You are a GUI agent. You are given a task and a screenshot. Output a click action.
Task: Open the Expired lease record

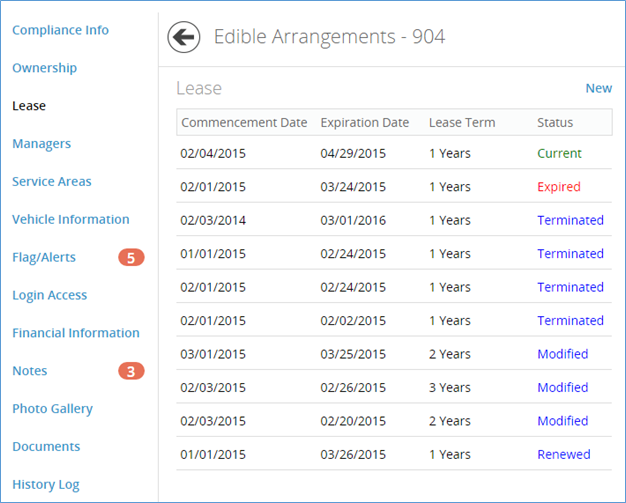click(x=394, y=187)
